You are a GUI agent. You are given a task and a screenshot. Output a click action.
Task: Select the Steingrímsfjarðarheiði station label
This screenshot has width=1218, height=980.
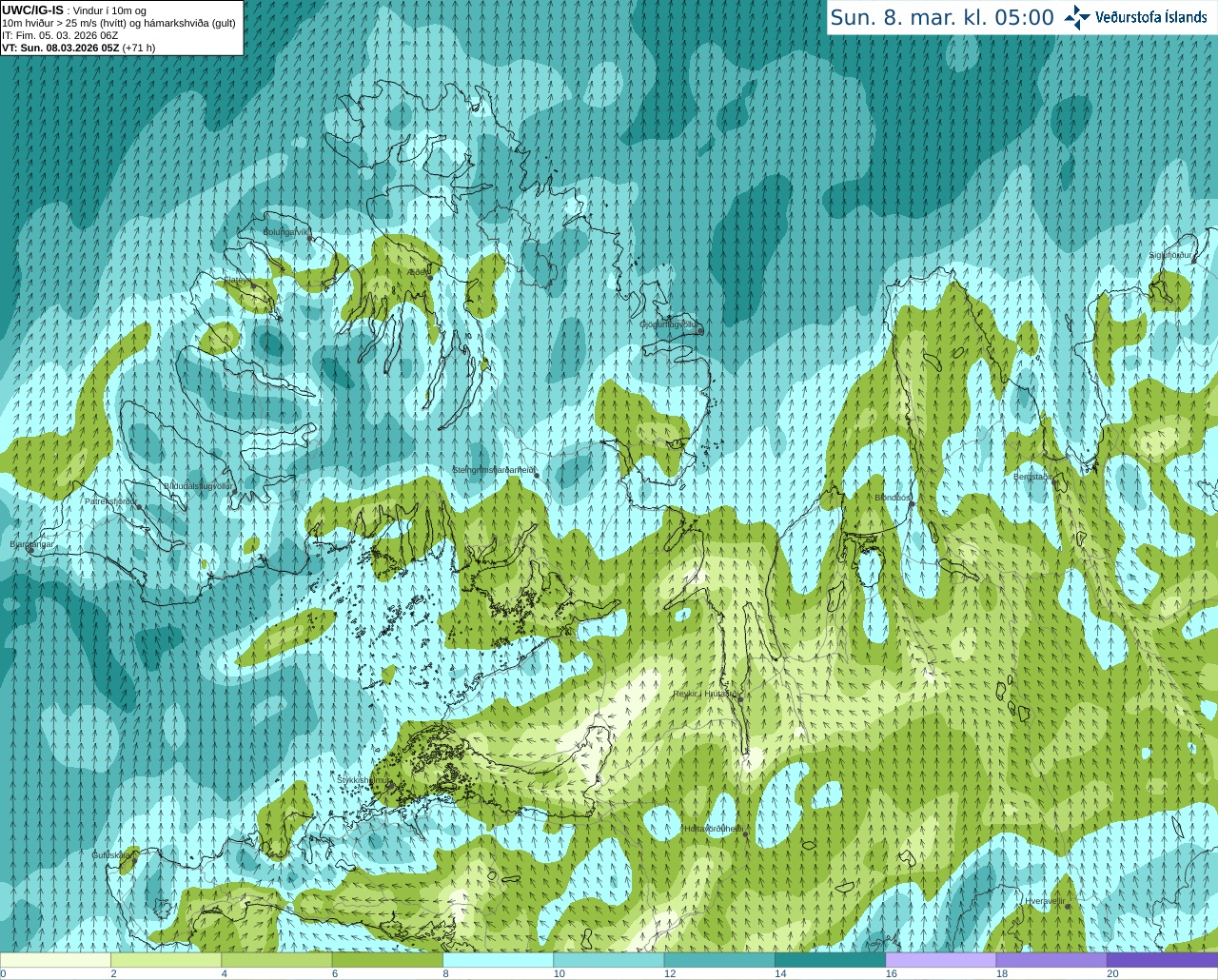coord(493,469)
